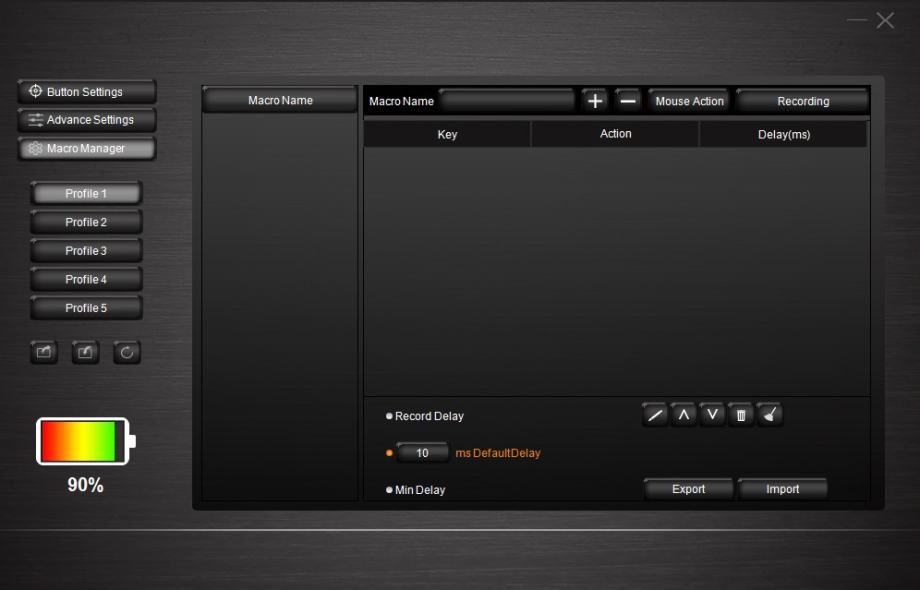This screenshot has width=920, height=590.
Task: Click the edit pencil icon under the table
Action: pos(655,415)
